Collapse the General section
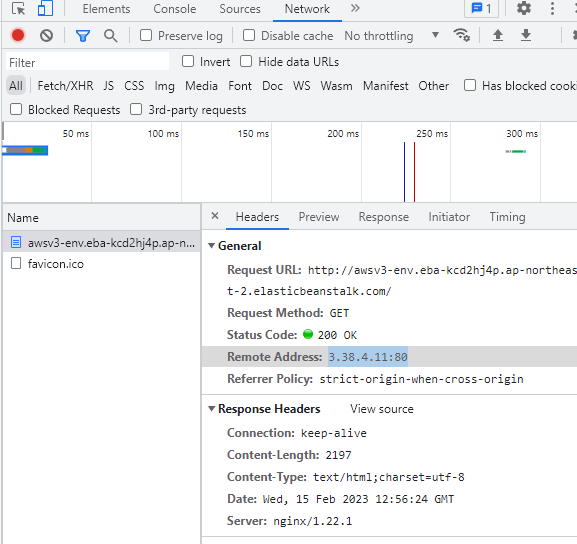Screen dimensions: 577x544 (212, 245)
